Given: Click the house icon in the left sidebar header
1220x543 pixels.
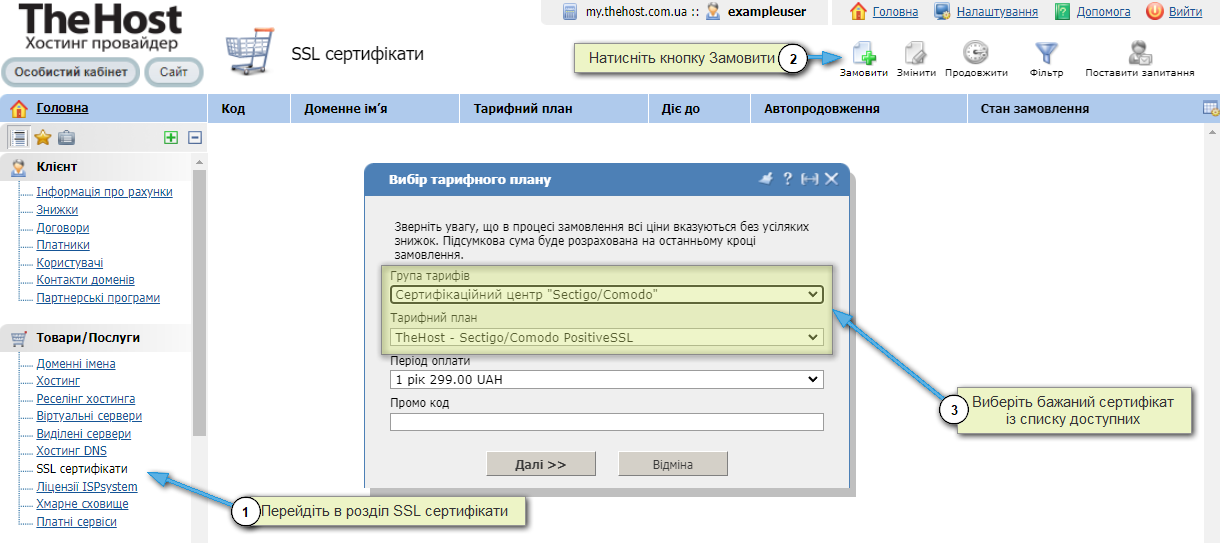Looking at the screenshot, I should tap(18, 108).
